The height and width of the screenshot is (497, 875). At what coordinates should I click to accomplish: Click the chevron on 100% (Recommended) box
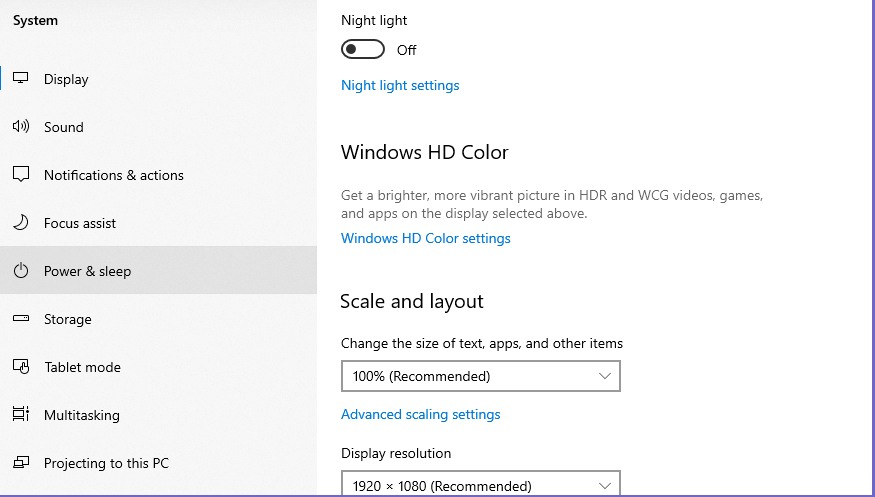coord(604,376)
